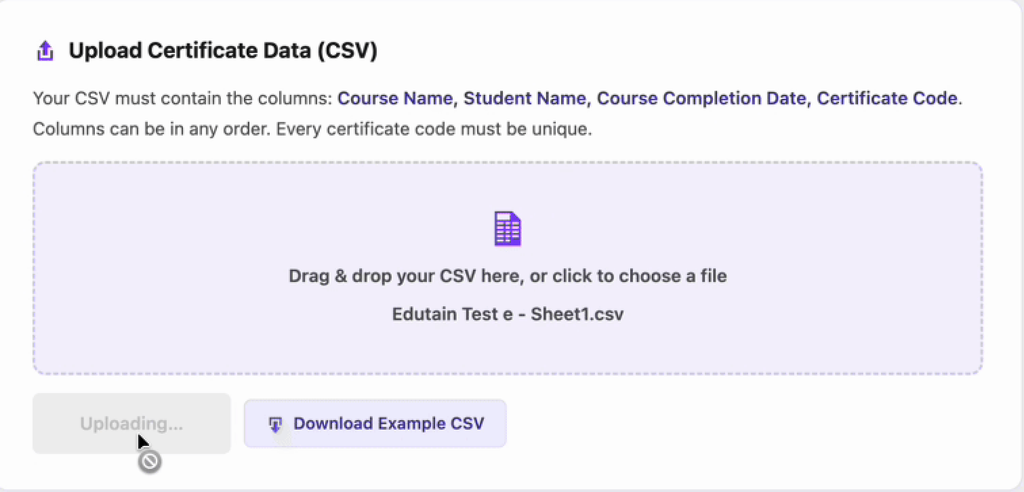The width and height of the screenshot is (1024, 492).
Task: Click the 'Upload Certificate Data (CSV)' heading
Action: (223, 51)
